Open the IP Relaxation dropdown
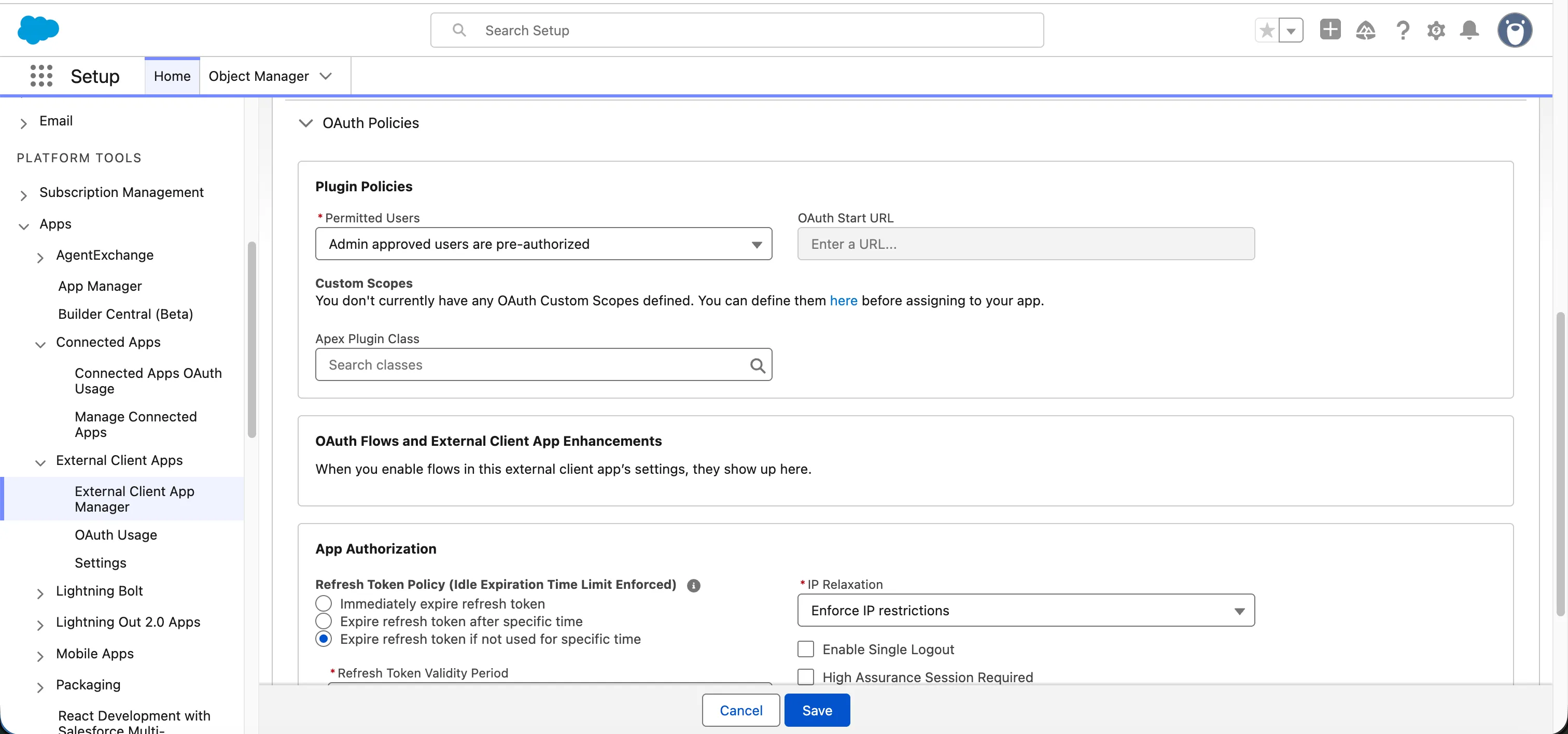Screen dimensions: 1568x734 click(x=1026, y=611)
